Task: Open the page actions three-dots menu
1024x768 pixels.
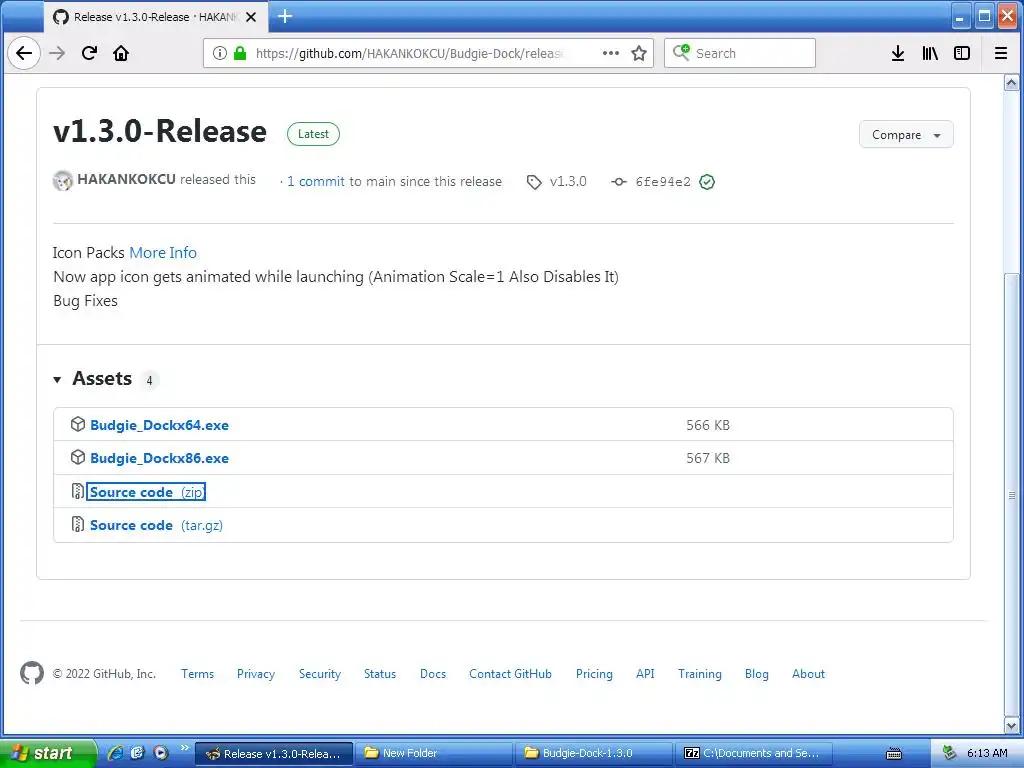Action: pyautogui.click(x=611, y=53)
